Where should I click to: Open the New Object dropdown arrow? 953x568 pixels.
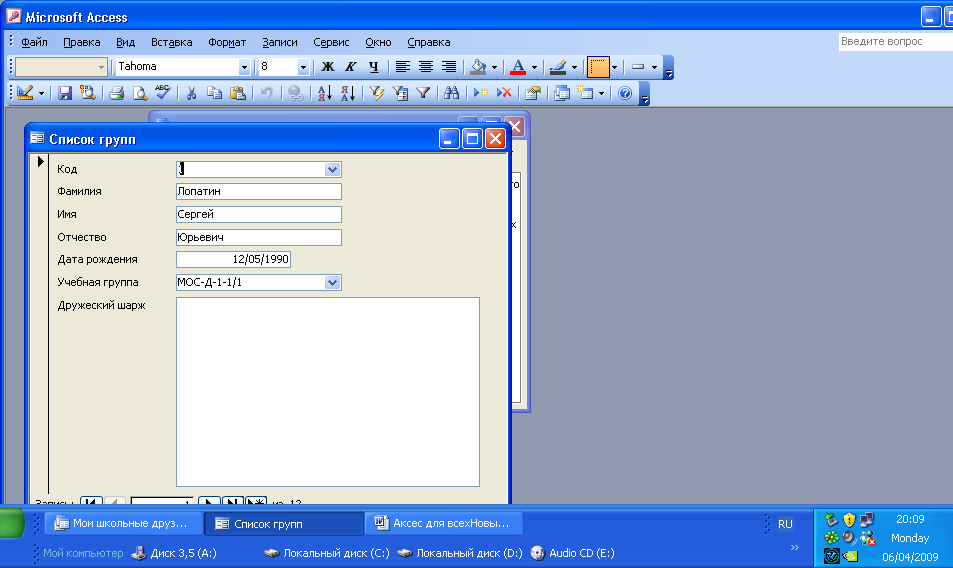pyautogui.click(x=601, y=93)
